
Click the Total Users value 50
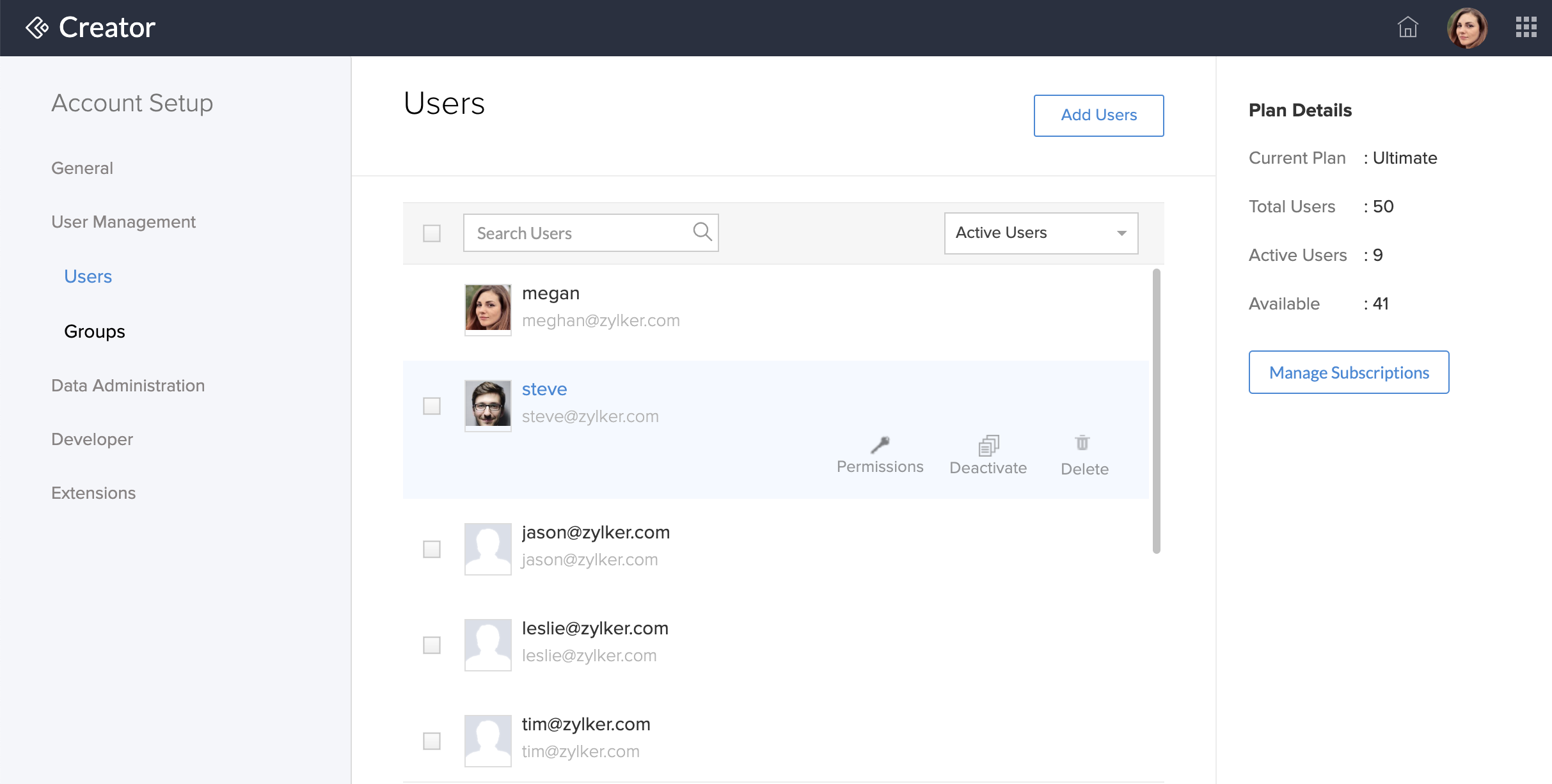tap(1383, 207)
